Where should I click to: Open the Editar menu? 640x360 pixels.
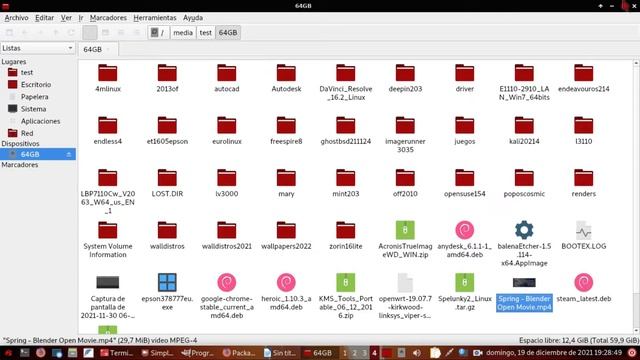(44, 18)
